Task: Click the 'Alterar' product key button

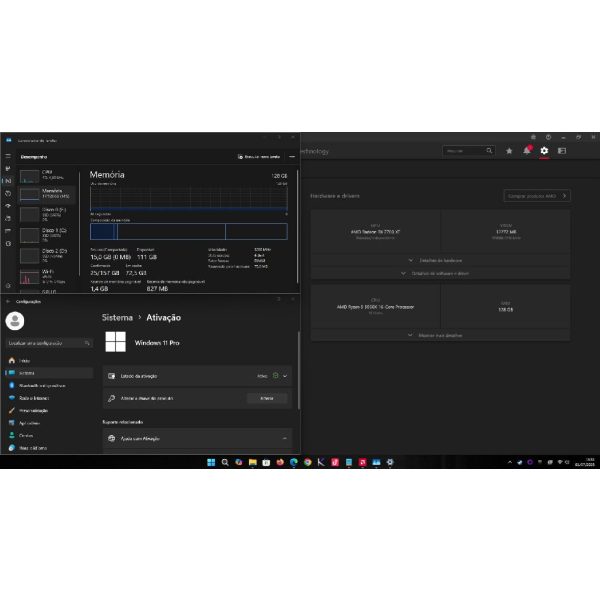Action: [x=266, y=398]
